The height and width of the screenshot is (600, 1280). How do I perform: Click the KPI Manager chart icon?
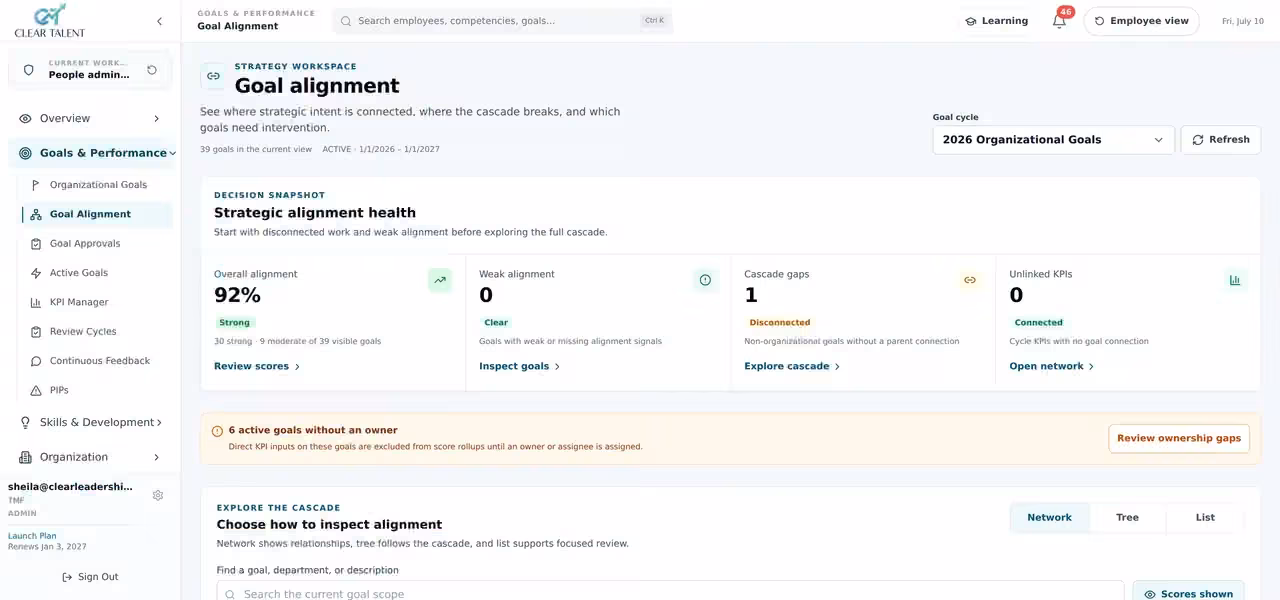[x=36, y=302]
